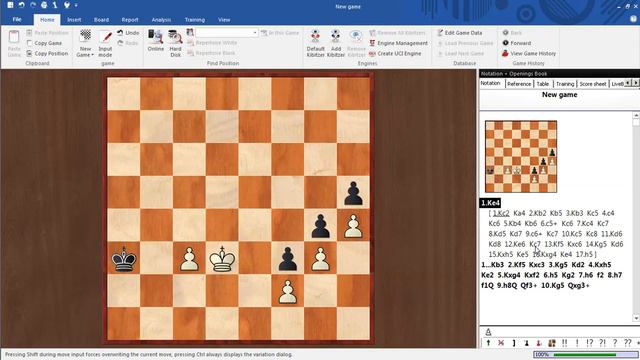Click the diagram thumbnail in notation
This screenshot has width=640, height=360.
click(521, 156)
